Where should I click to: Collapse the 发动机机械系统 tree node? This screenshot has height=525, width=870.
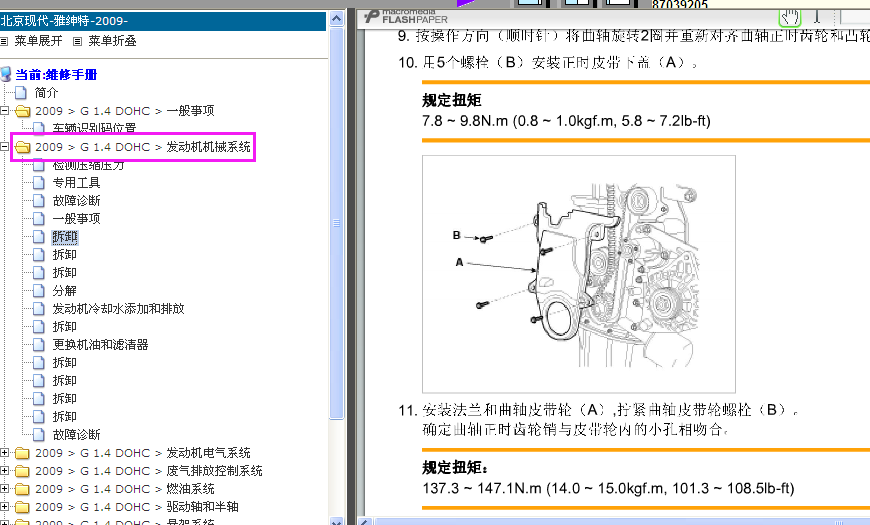(4, 147)
